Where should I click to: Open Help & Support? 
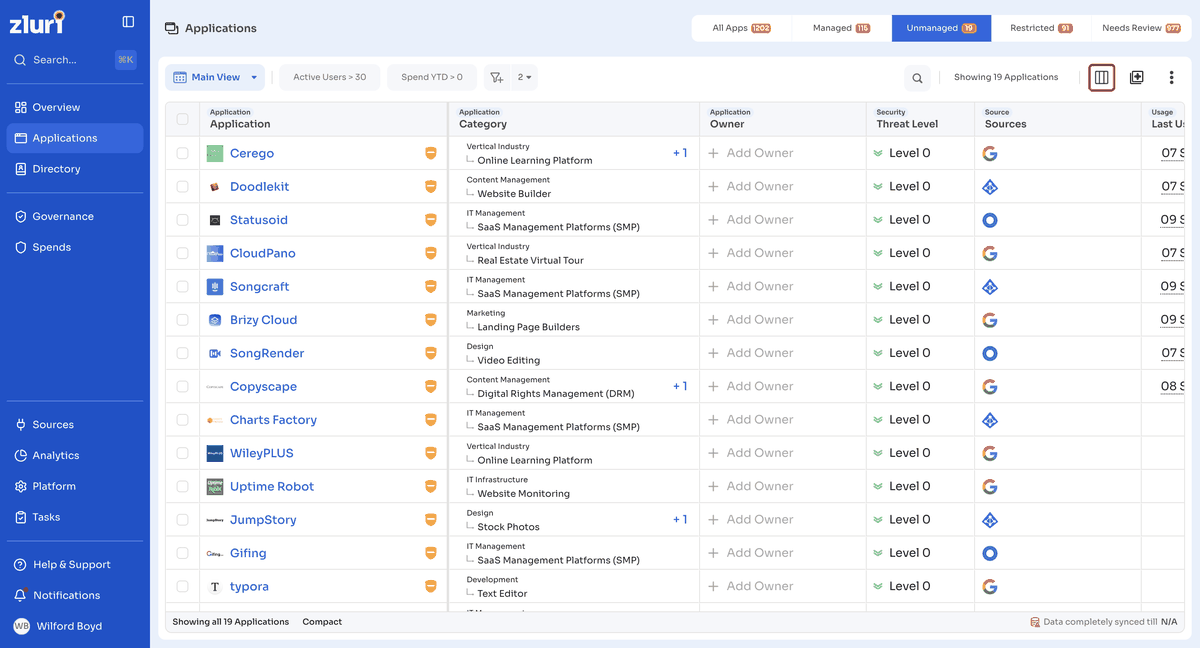75,564
